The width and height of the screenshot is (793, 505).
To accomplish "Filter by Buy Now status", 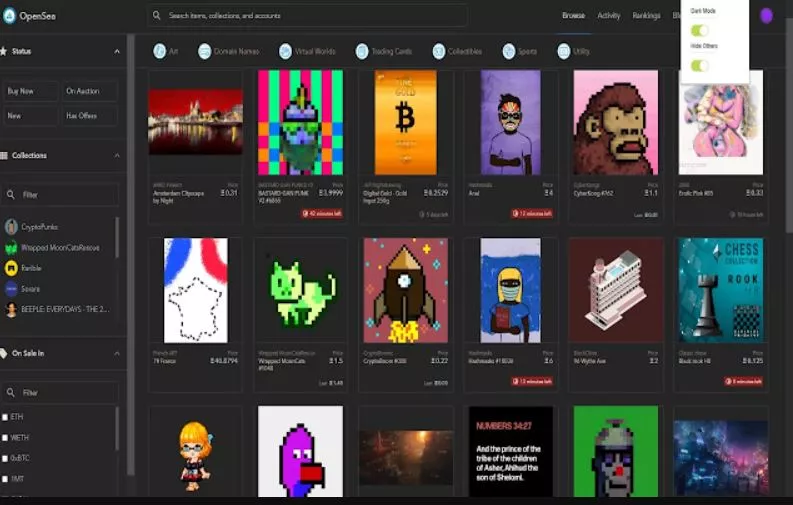I will [30, 91].
